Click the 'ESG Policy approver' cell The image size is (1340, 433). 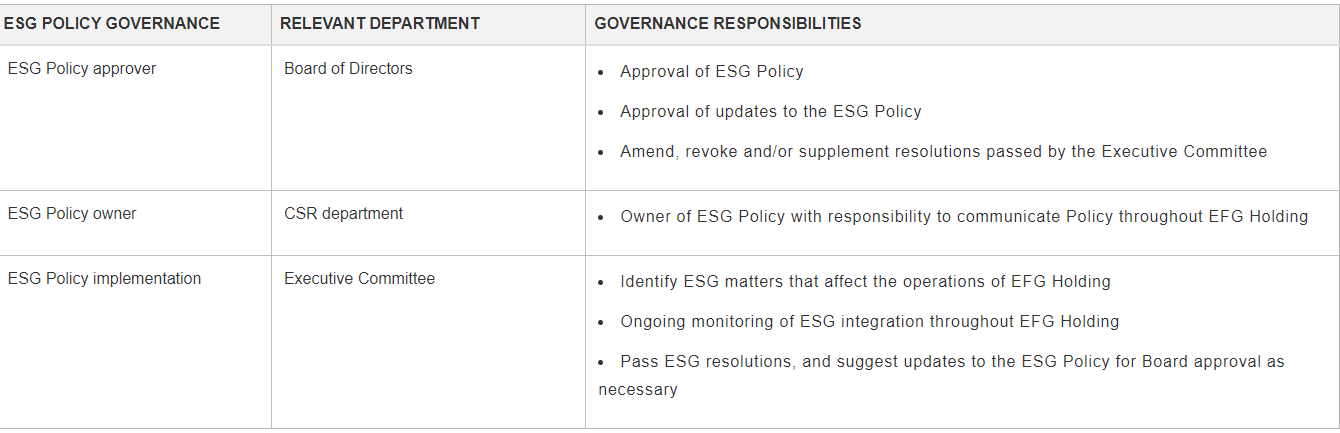[82, 69]
